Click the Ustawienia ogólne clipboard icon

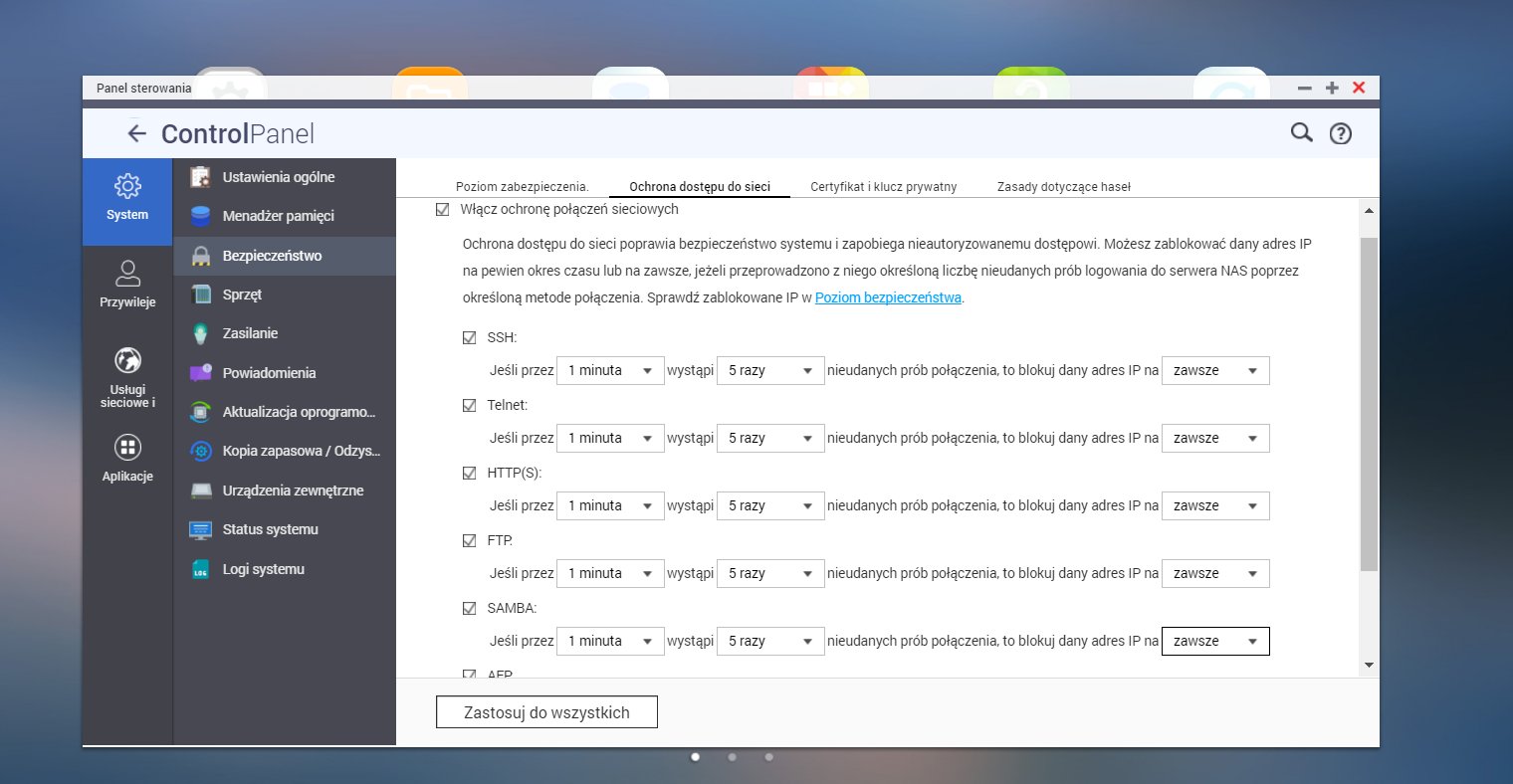201,177
